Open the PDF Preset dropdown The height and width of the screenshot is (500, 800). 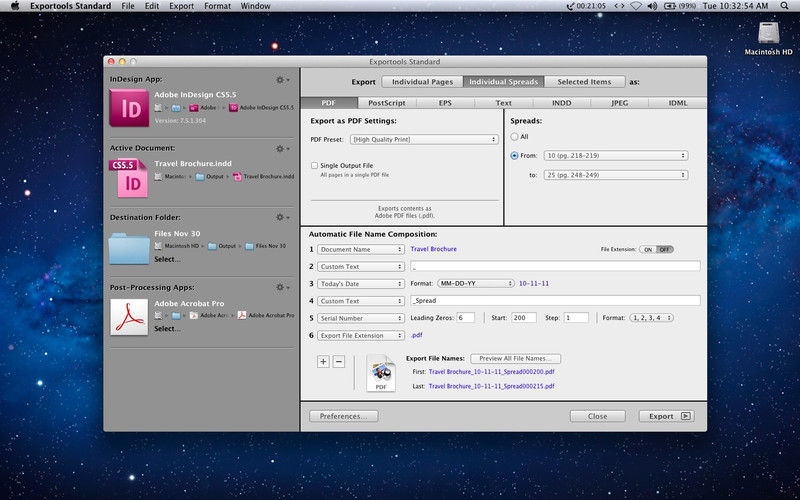tap(424, 139)
